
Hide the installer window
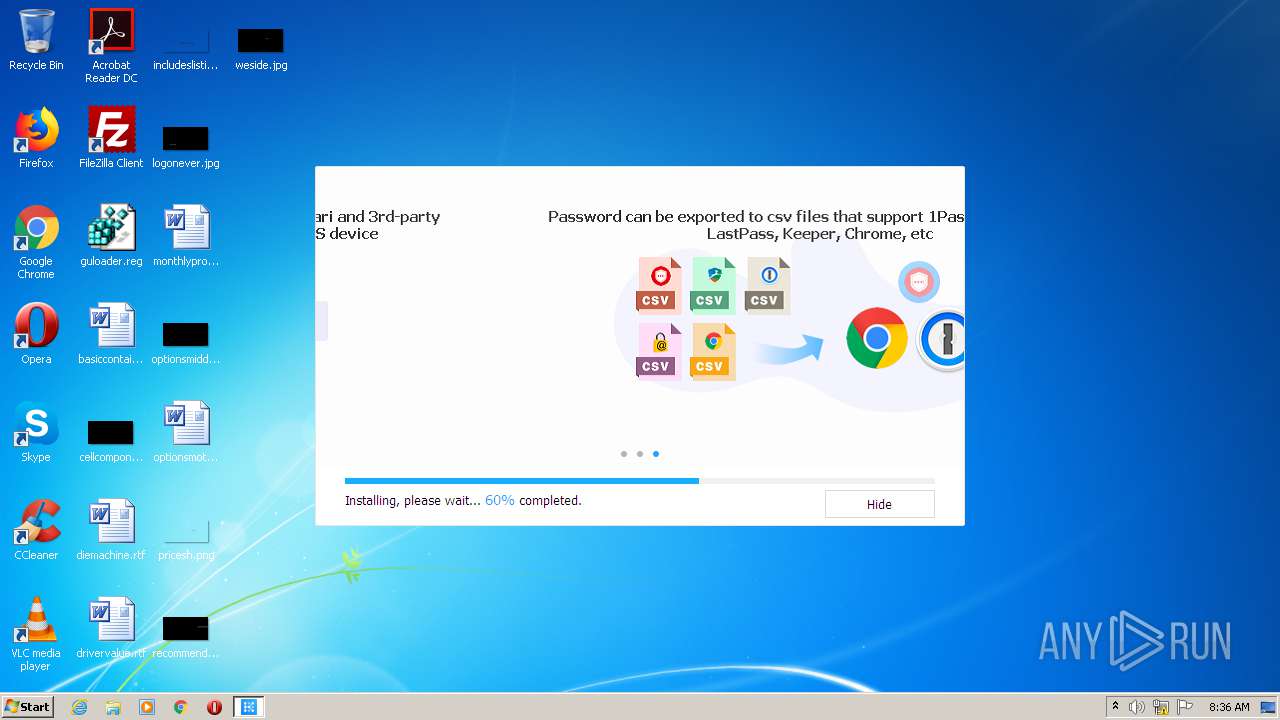(x=879, y=504)
